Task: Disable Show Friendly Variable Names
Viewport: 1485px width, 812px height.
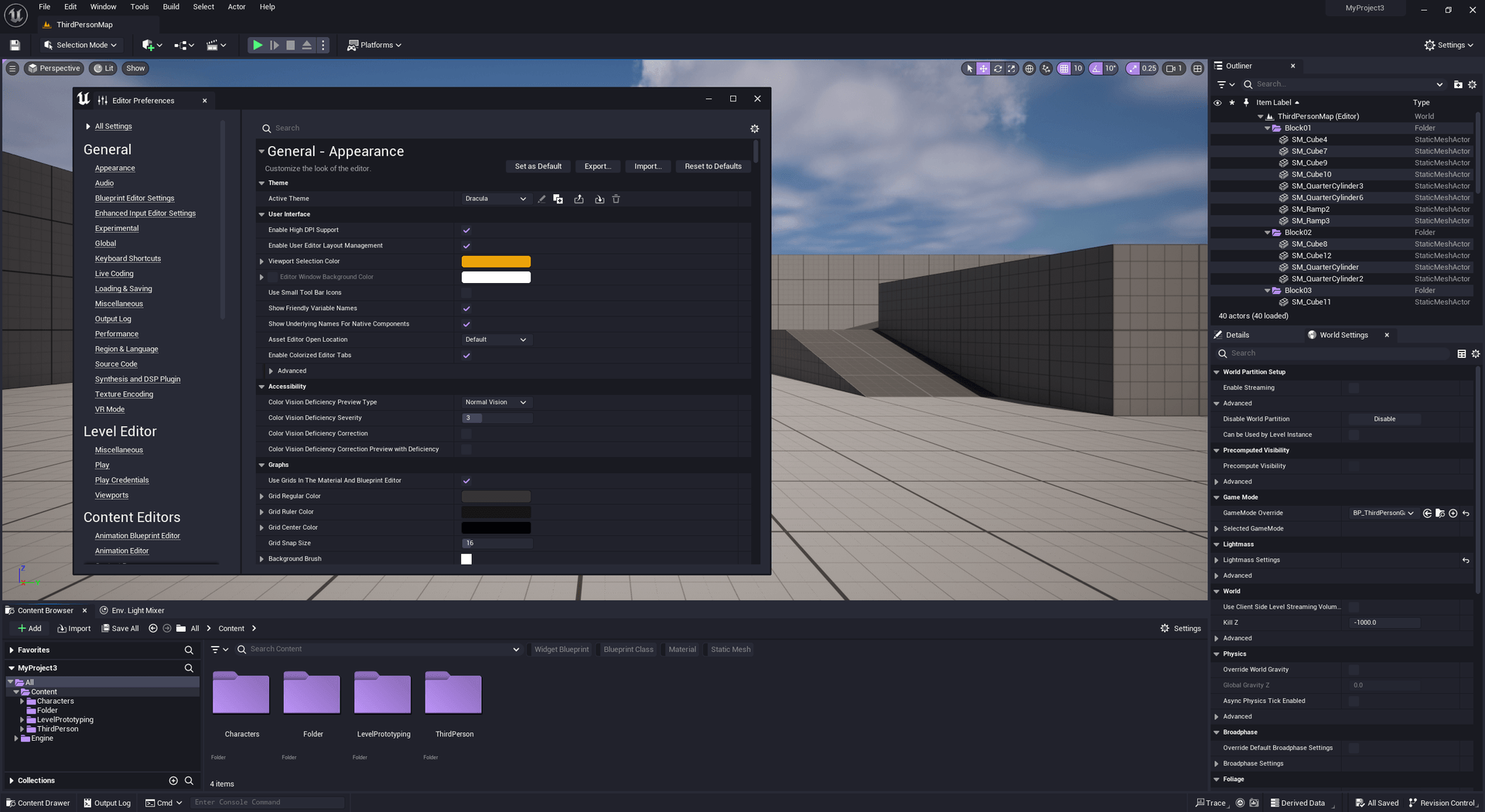Action: tap(466, 308)
